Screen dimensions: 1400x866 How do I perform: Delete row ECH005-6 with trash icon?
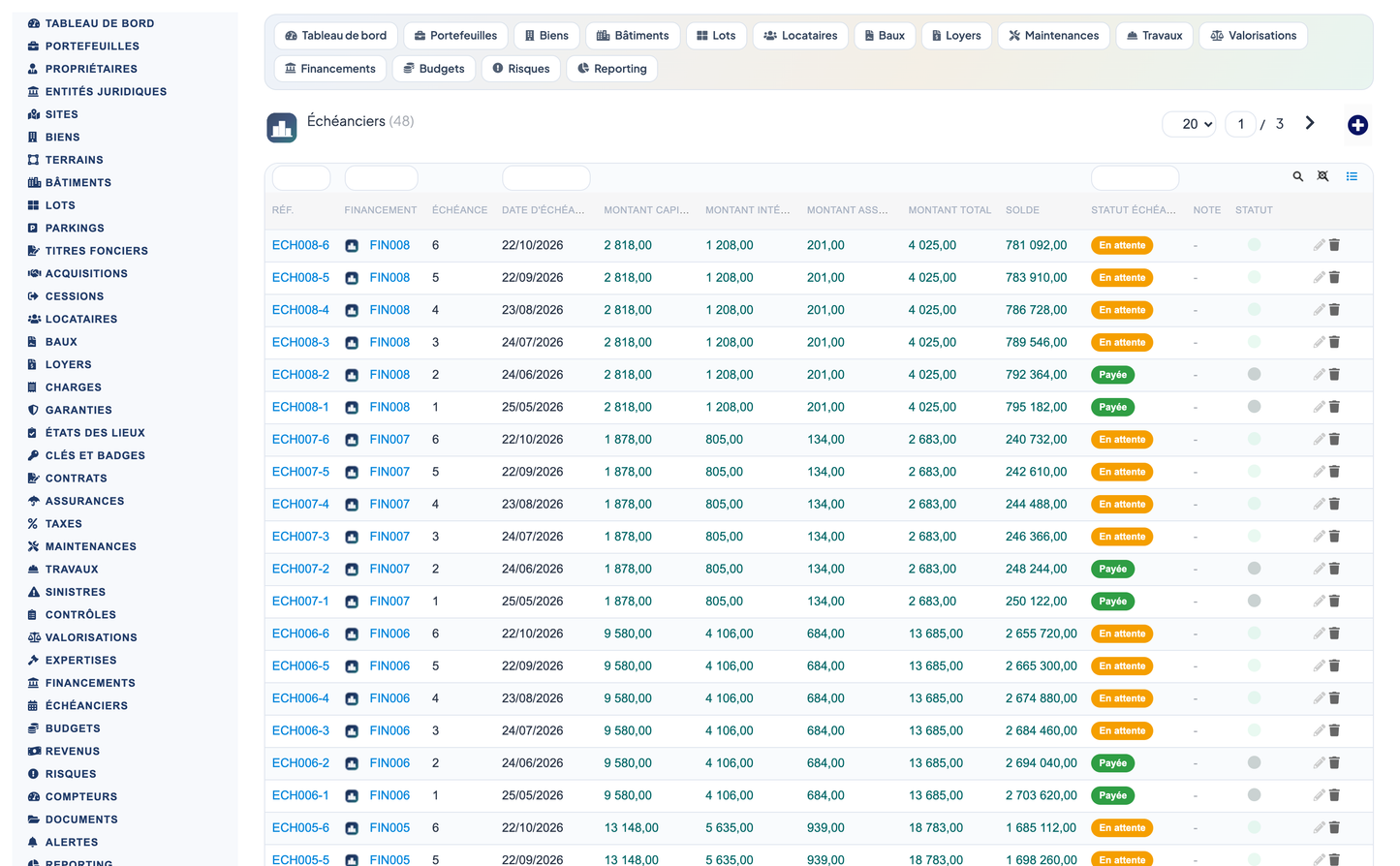[1334, 828]
